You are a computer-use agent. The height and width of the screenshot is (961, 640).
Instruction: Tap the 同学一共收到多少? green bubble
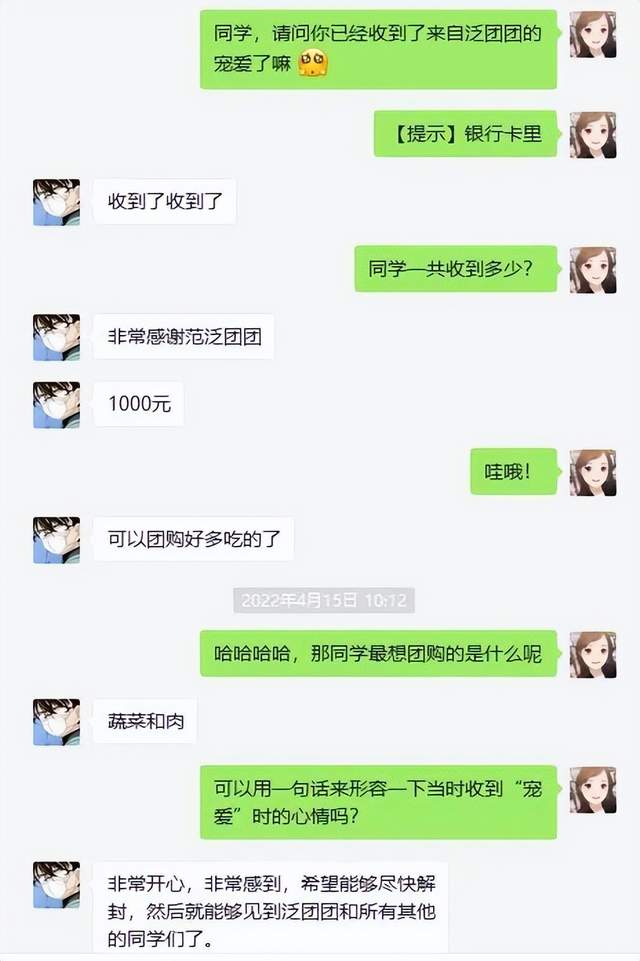[x=456, y=268]
